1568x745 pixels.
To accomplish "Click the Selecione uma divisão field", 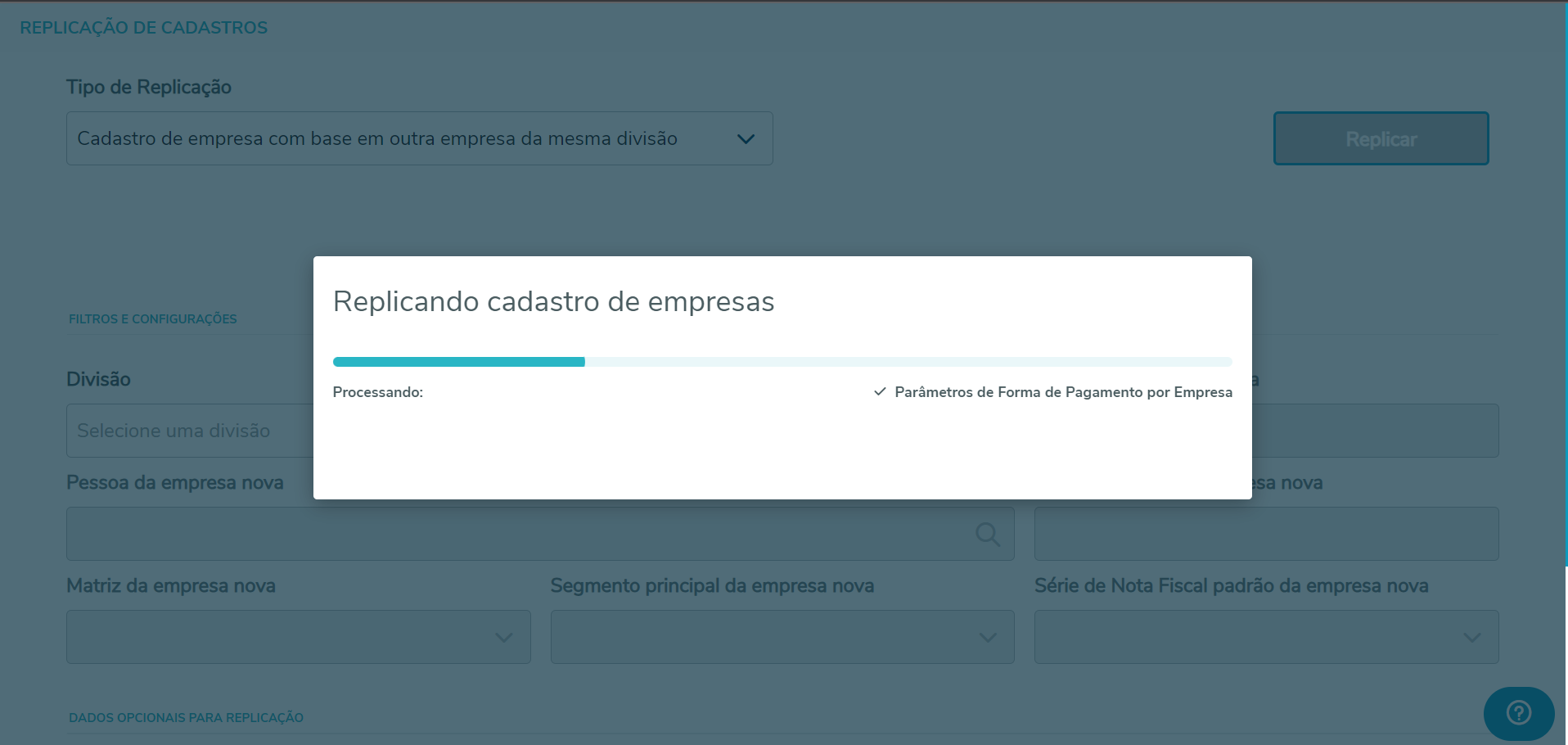I will (x=188, y=431).
